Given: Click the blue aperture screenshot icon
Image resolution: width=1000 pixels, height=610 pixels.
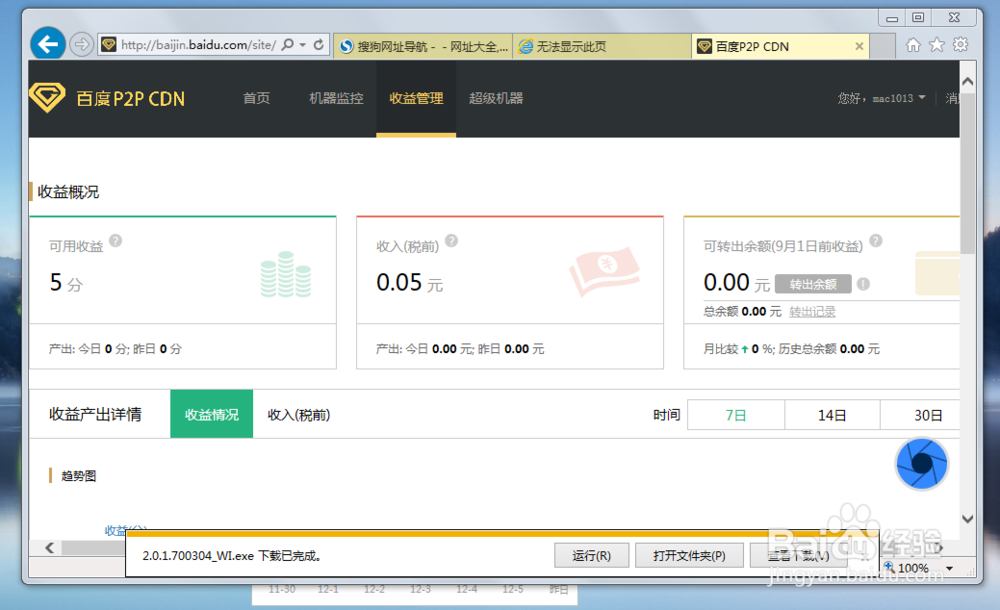Looking at the screenshot, I should pyautogui.click(x=921, y=465).
